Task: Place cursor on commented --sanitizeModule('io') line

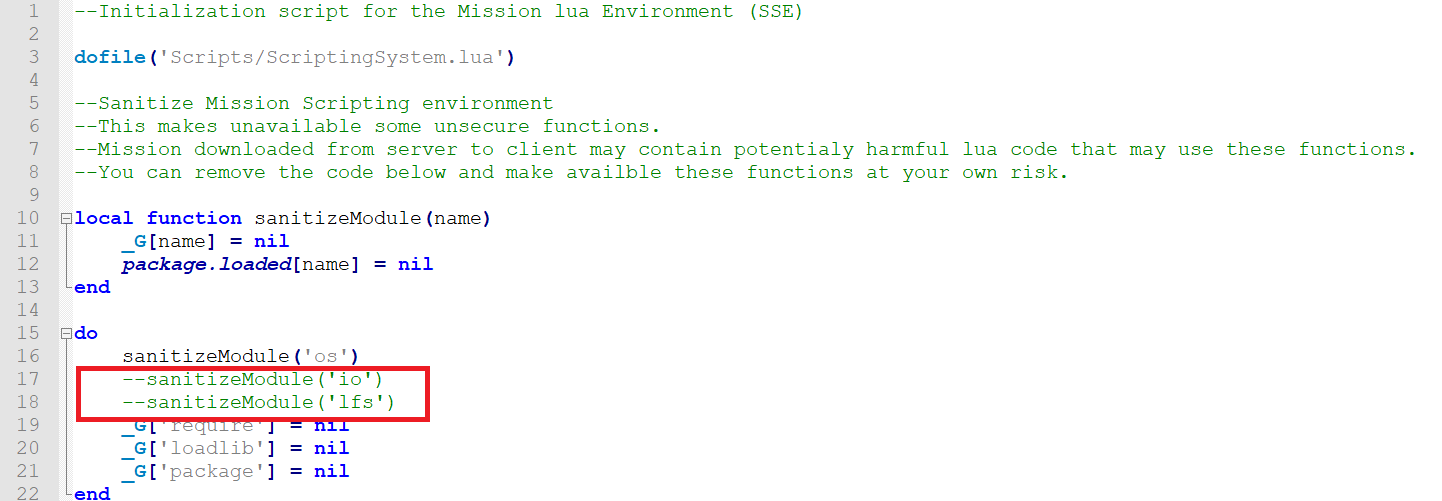Action: tap(252, 380)
